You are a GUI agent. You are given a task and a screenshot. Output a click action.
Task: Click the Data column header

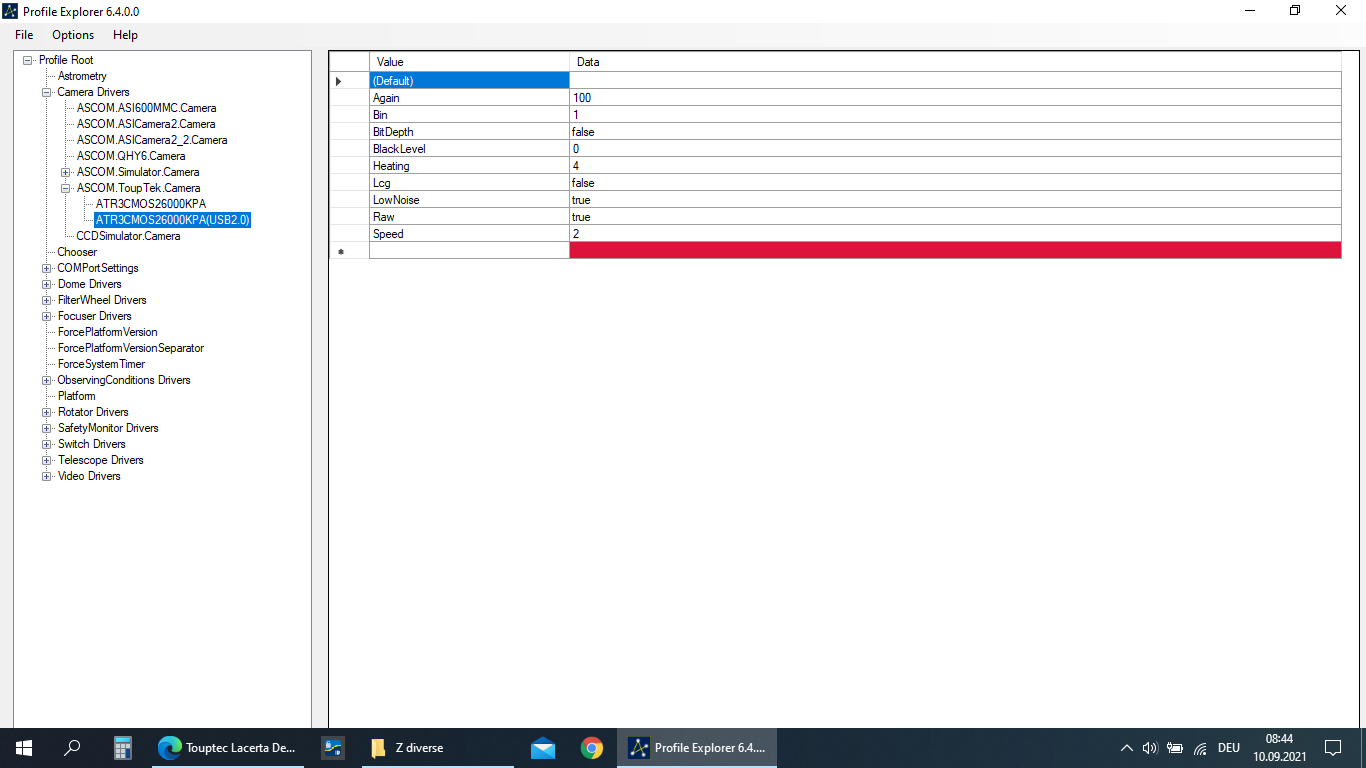click(955, 62)
